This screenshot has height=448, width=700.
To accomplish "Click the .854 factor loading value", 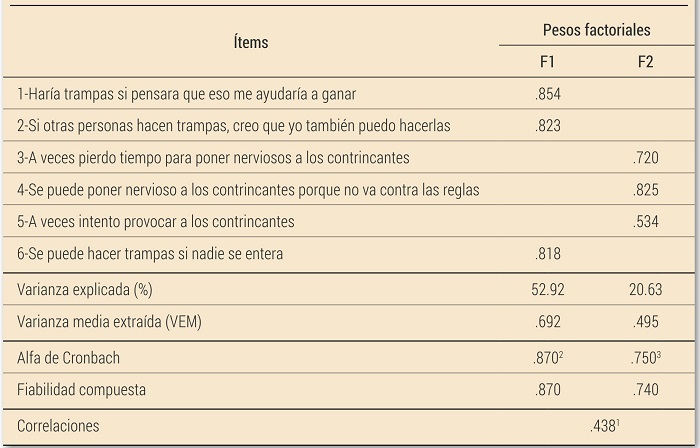I will [548, 94].
